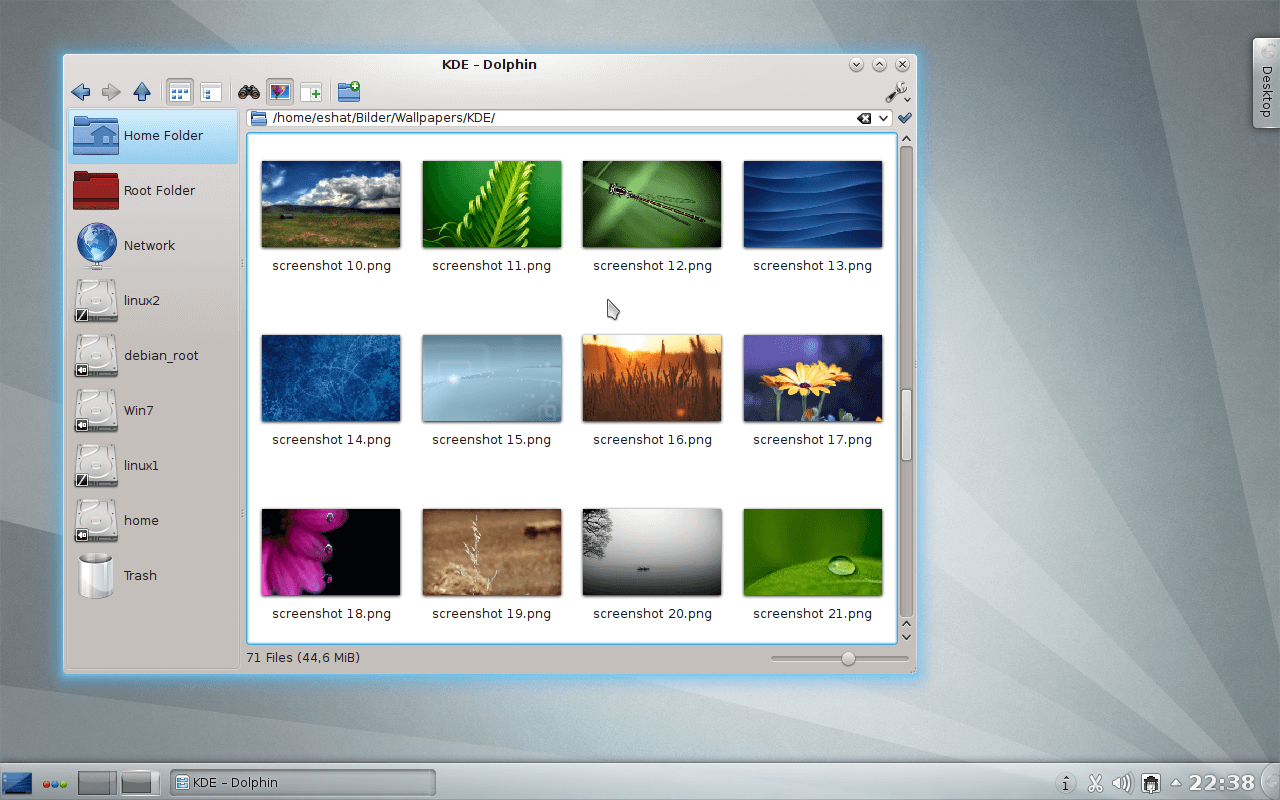Open Dolphin settings via wrench icon
This screenshot has height=800, width=1280.
point(895,91)
